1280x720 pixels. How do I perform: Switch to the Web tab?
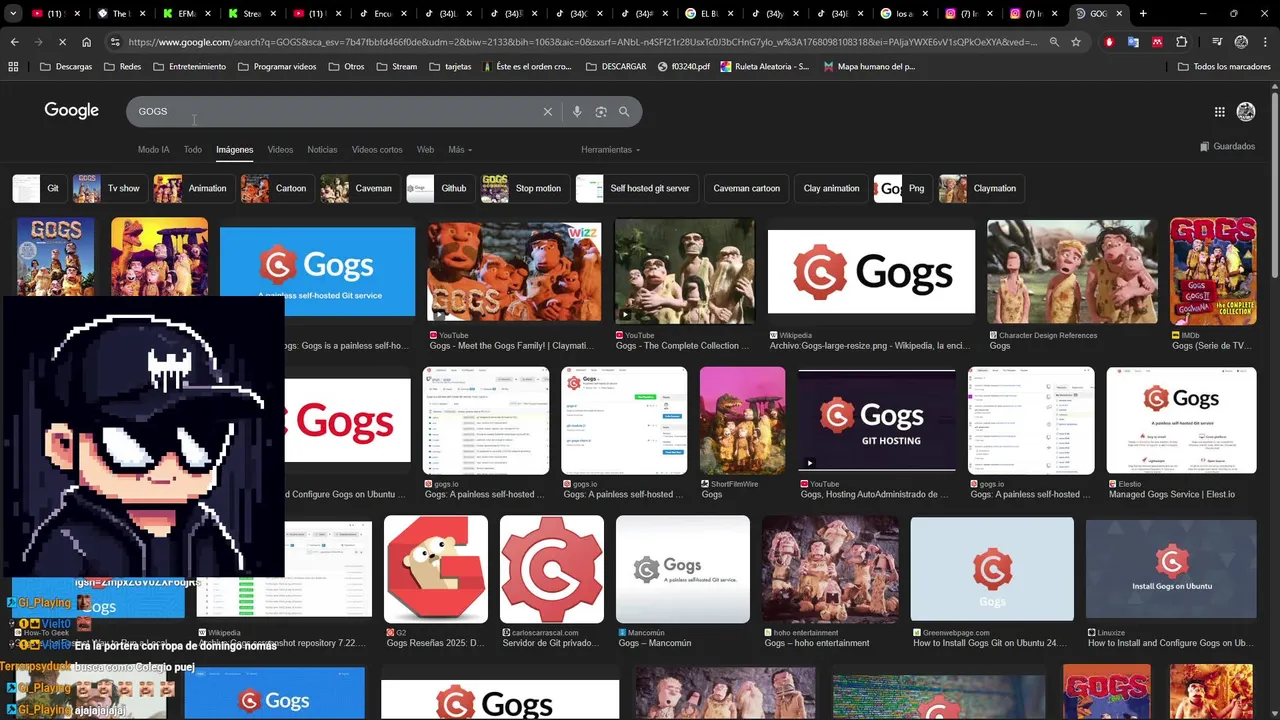pyautogui.click(x=425, y=150)
